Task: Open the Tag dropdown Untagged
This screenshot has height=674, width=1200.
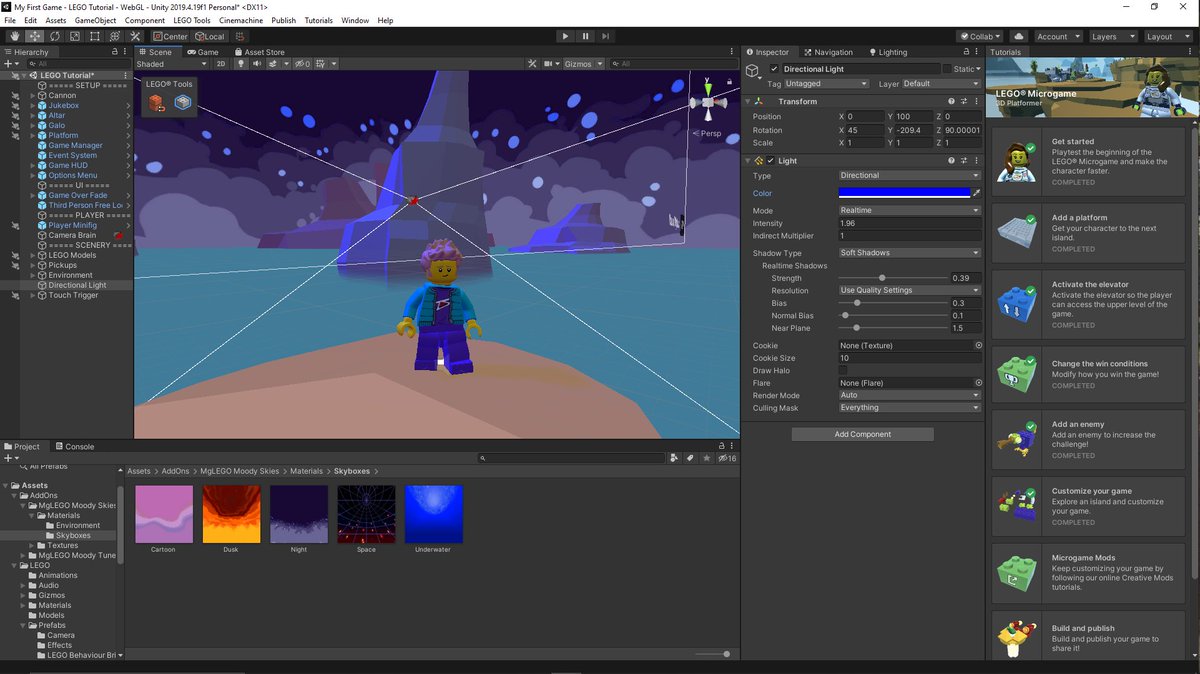Action: (x=827, y=84)
